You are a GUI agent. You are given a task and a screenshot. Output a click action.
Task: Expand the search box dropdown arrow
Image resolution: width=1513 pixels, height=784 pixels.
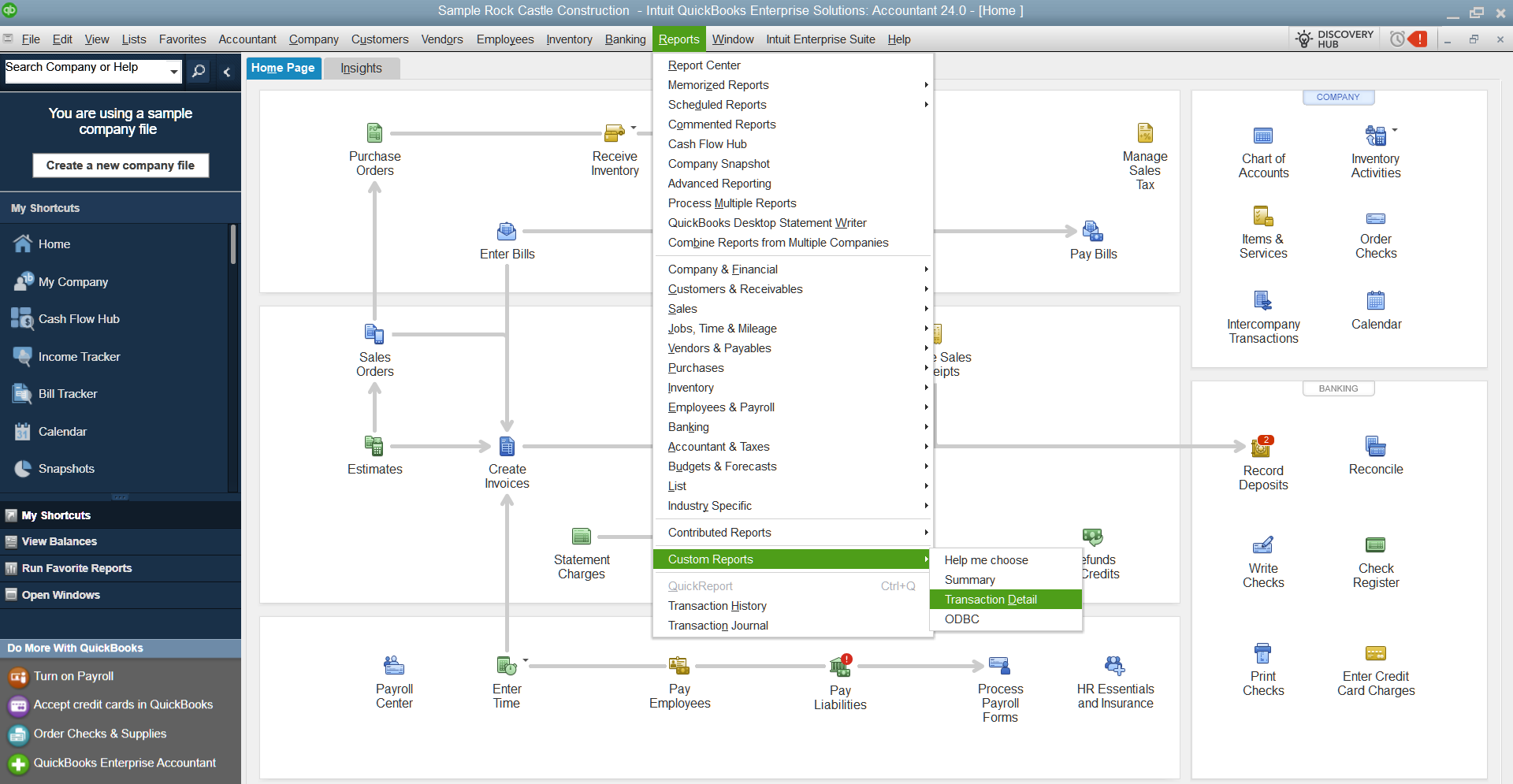[173, 72]
